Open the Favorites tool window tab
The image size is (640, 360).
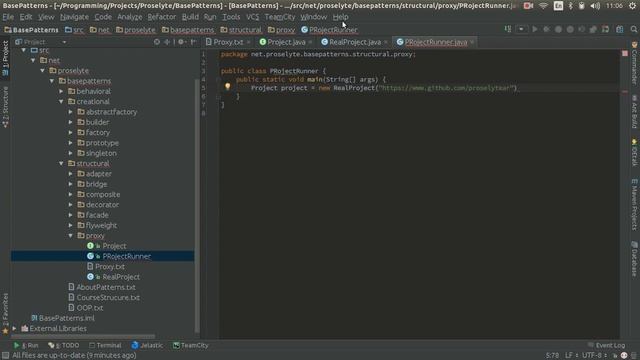[5, 313]
